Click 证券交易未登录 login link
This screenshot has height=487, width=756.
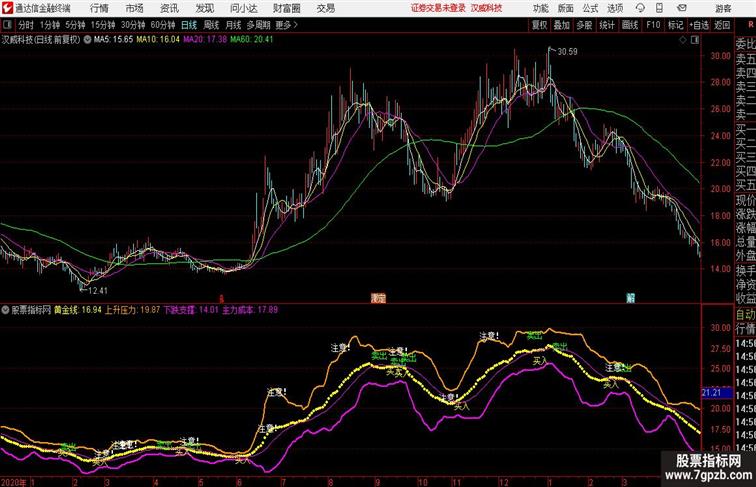pyautogui.click(x=438, y=8)
